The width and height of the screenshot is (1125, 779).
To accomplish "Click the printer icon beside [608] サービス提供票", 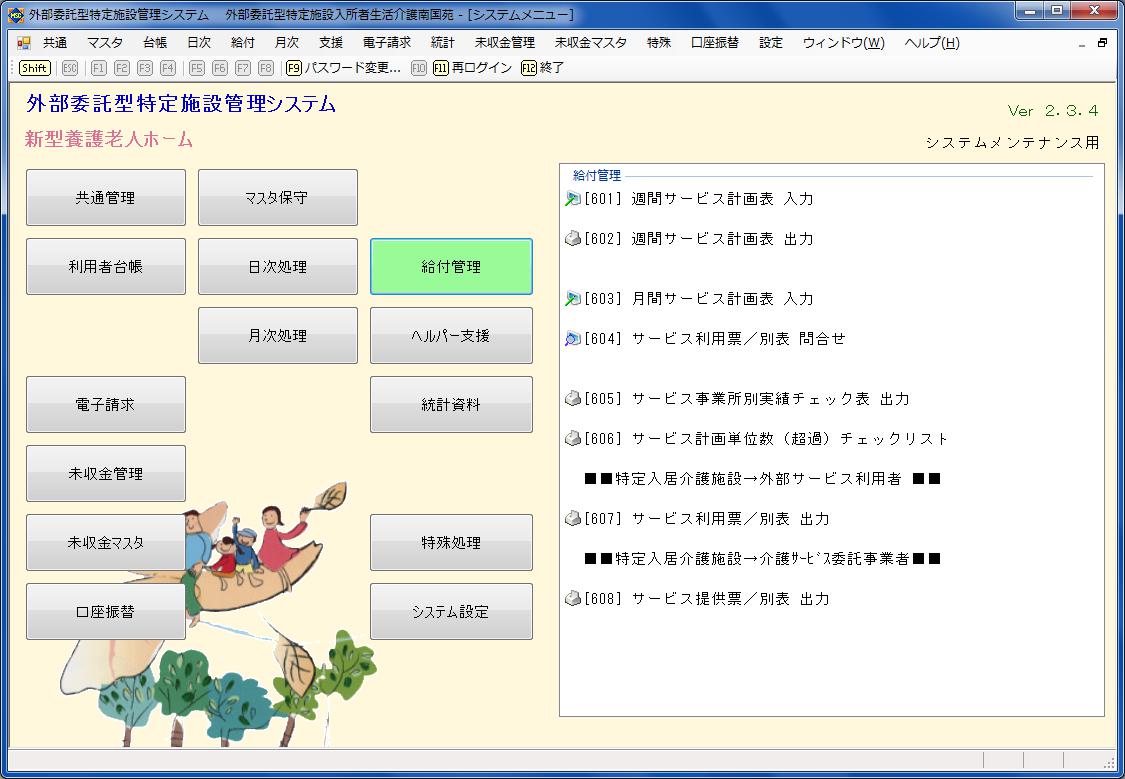I will [x=573, y=599].
